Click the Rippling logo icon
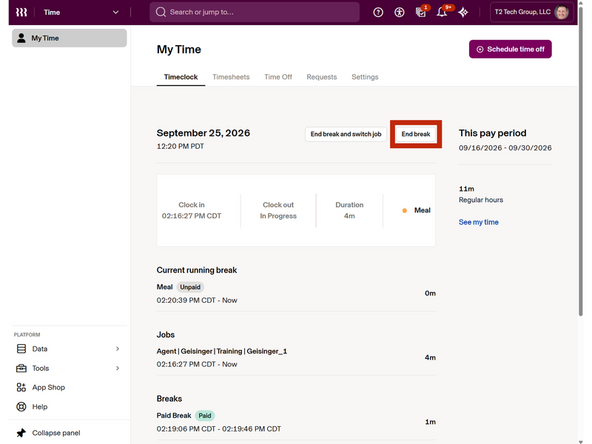The image size is (592, 444). point(21,12)
